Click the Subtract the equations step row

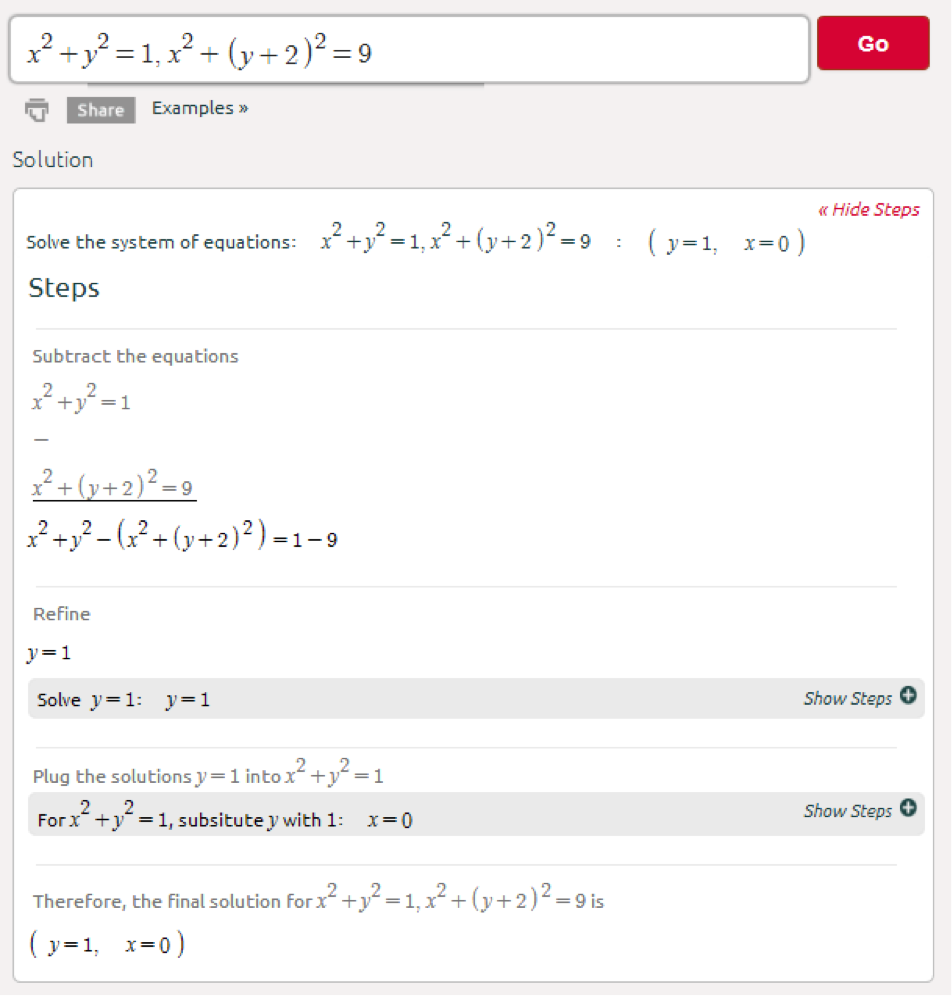click(135, 356)
